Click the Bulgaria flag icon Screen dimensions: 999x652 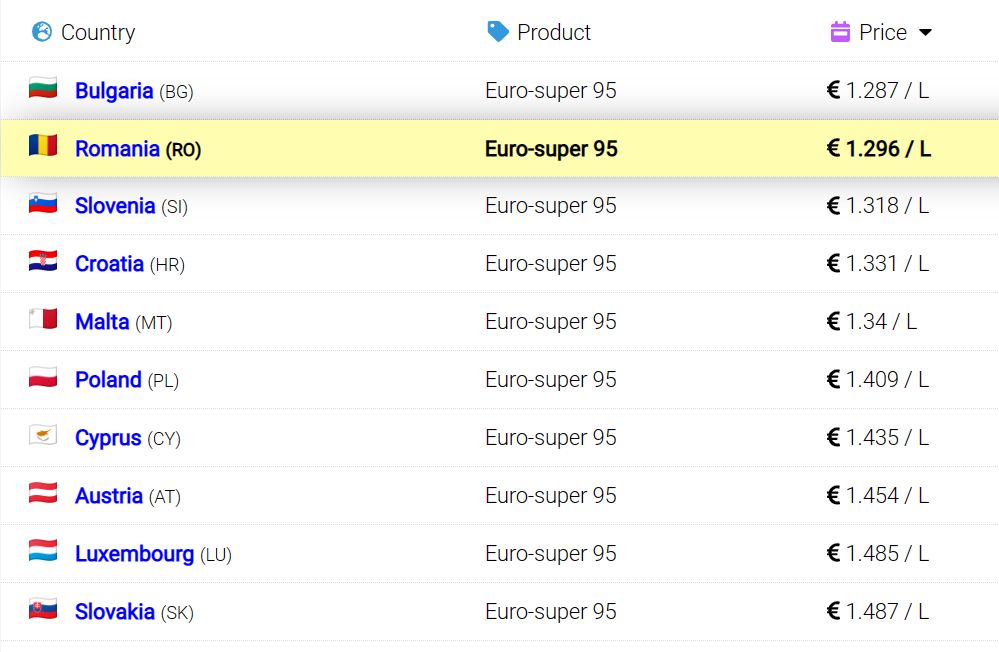43,88
